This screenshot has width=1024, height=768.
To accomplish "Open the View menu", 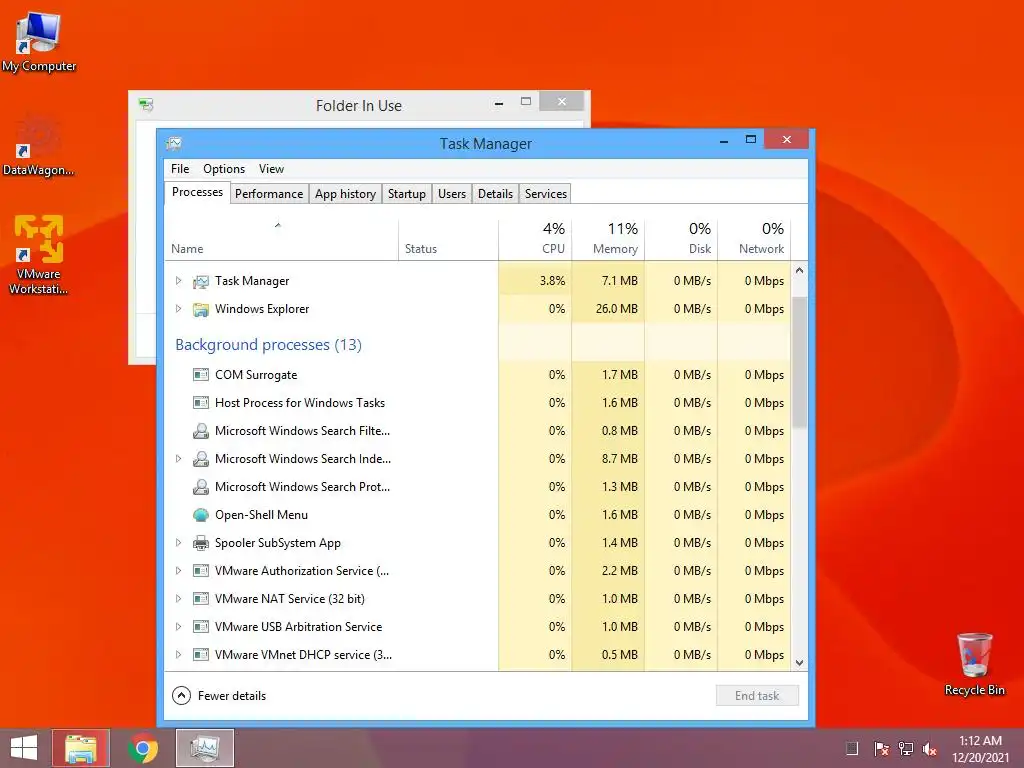I will click(x=271, y=169).
